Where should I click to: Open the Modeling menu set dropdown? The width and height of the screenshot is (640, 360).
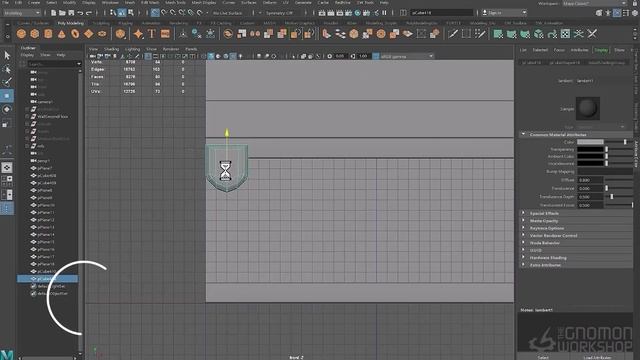(x=22, y=13)
